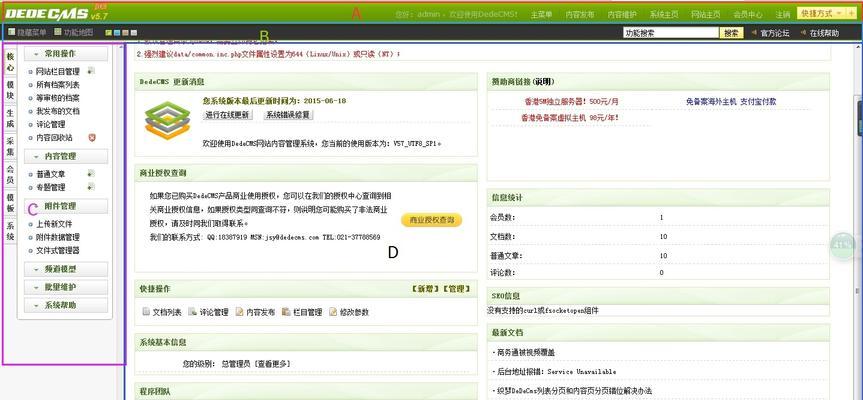Click the 评论管理 shortcut icon
Viewport: 863px width, 400px height.
click(192, 311)
